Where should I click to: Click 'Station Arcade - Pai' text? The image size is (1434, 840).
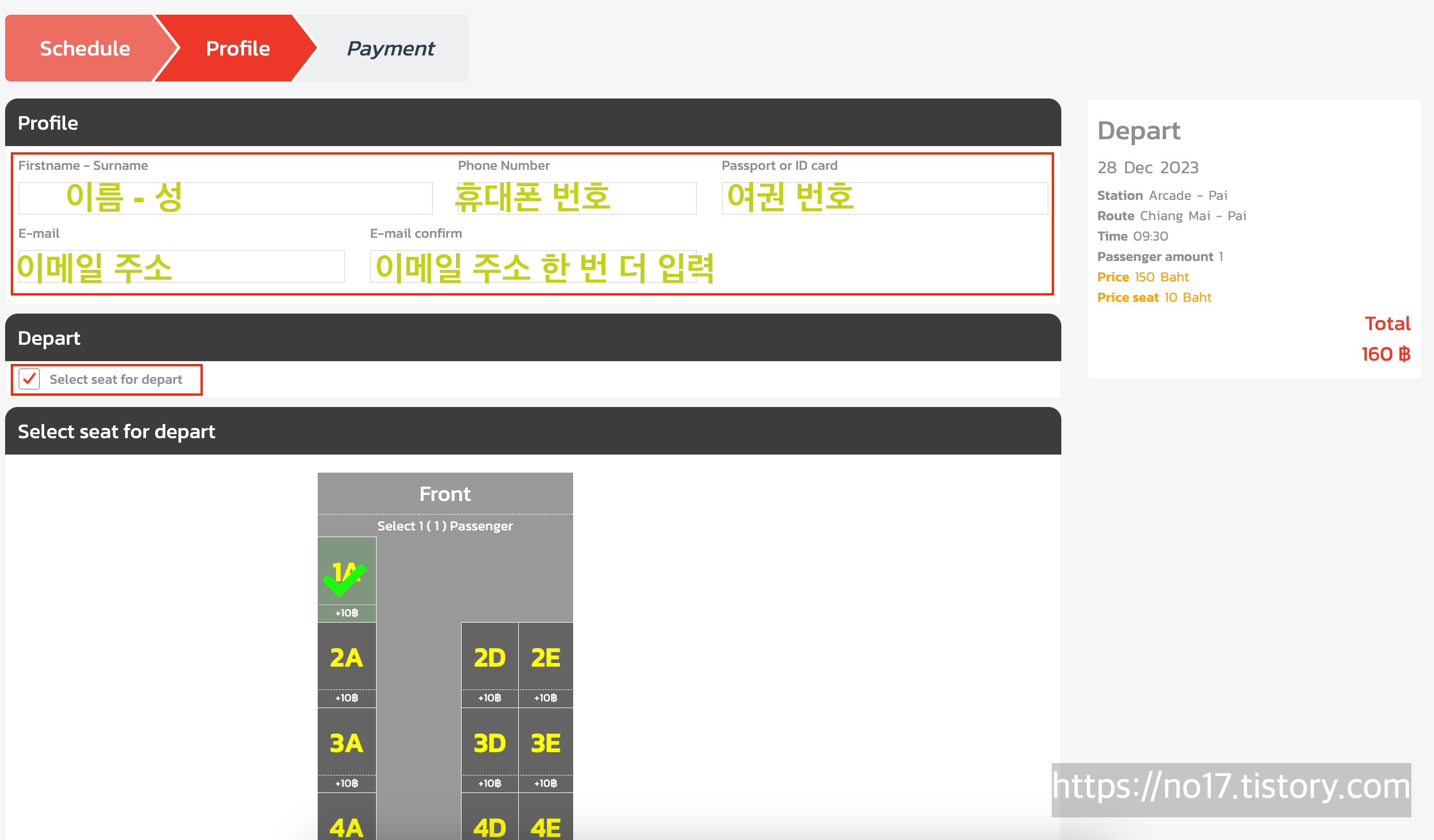pos(1162,196)
